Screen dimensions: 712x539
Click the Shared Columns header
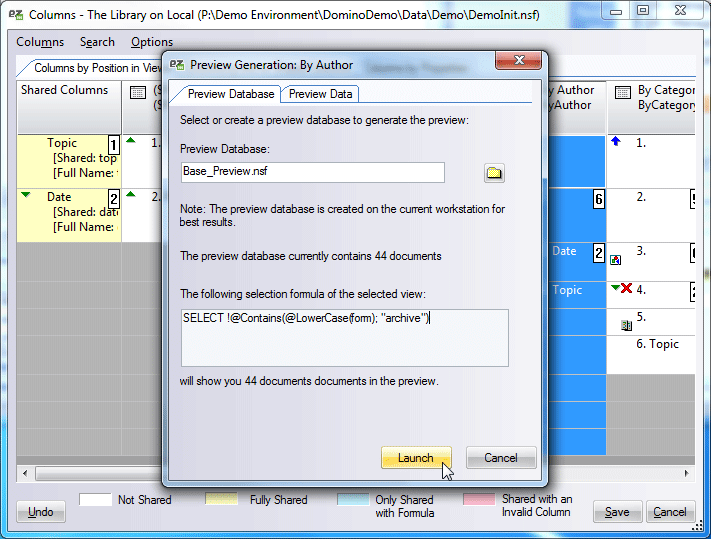69,107
